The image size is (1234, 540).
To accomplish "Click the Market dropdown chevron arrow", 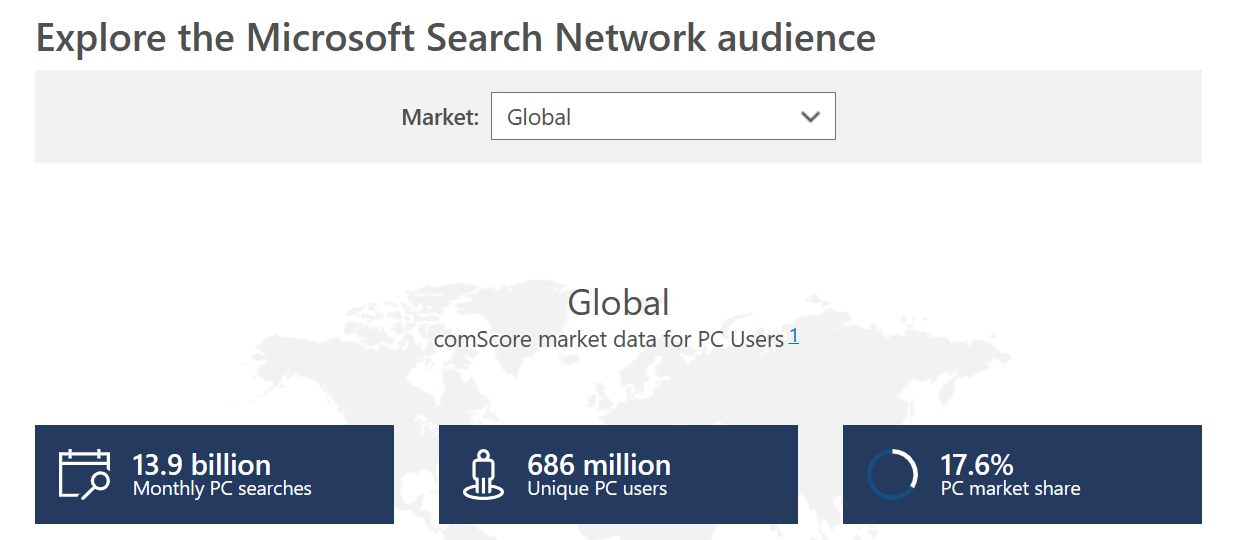I will 810,117.
